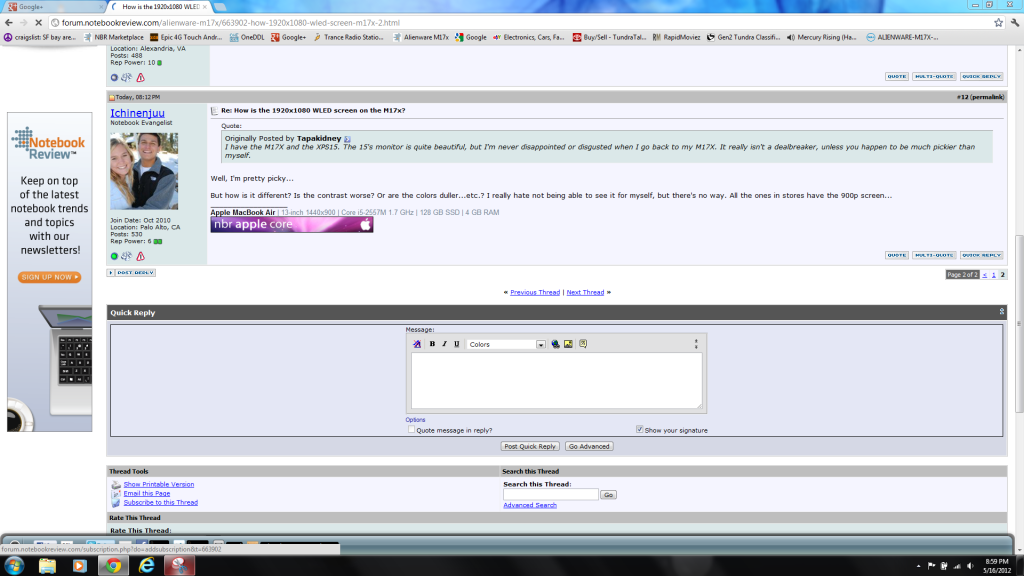Click inside the Quick Reply message box

pos(556,381)
